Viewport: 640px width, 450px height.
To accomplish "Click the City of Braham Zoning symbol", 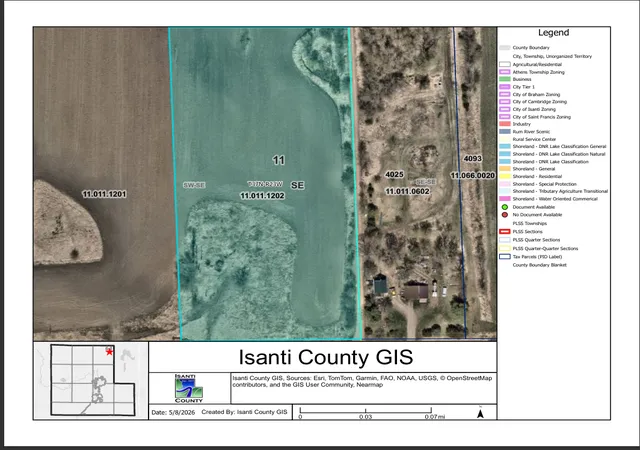I will [505, 94].
